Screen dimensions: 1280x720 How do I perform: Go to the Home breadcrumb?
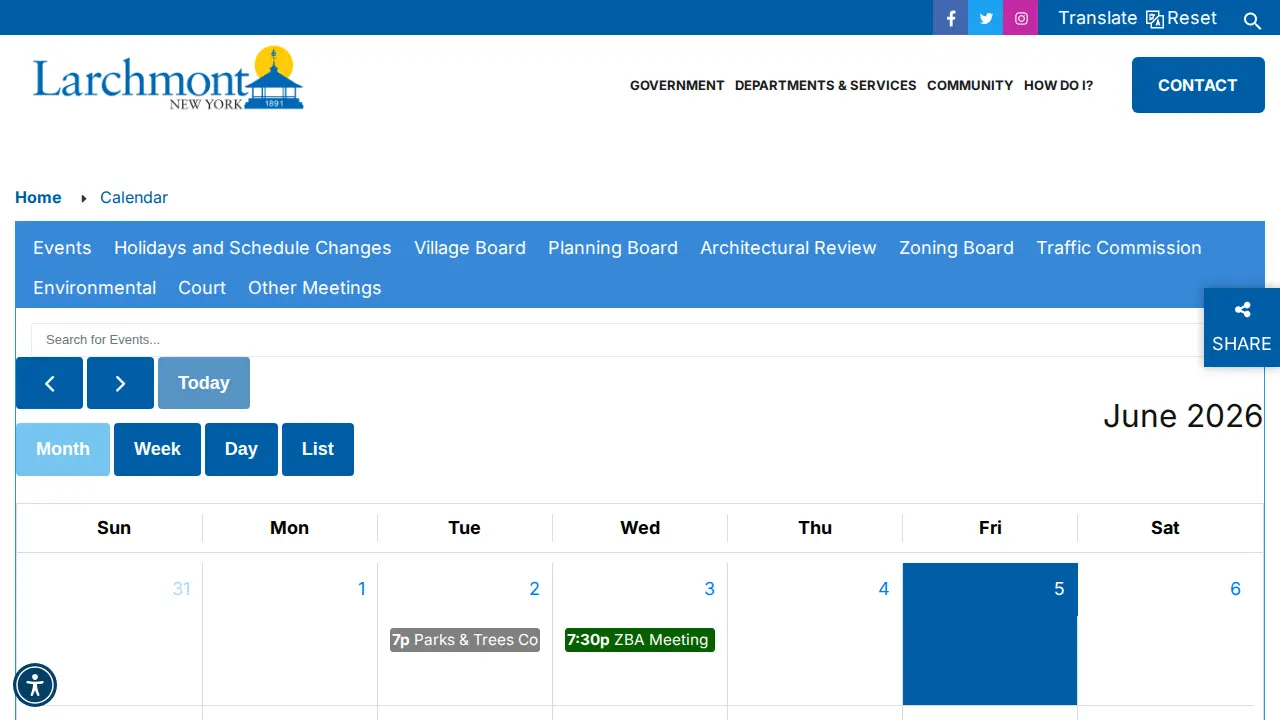38,197
